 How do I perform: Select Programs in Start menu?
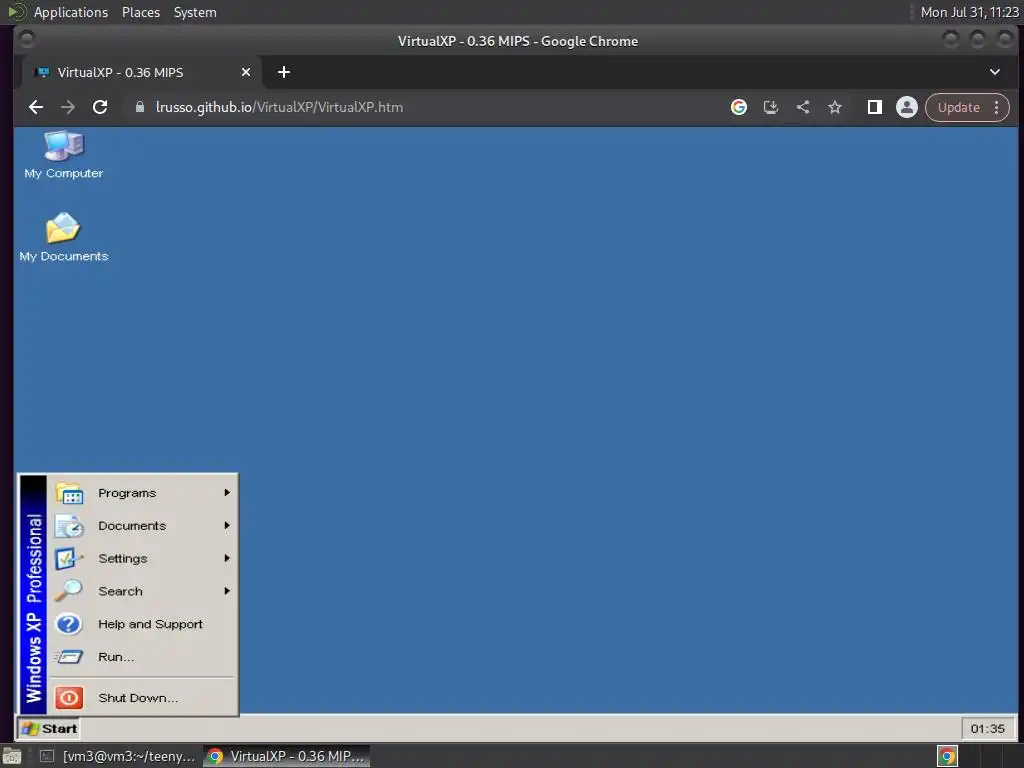click(142, 493)
